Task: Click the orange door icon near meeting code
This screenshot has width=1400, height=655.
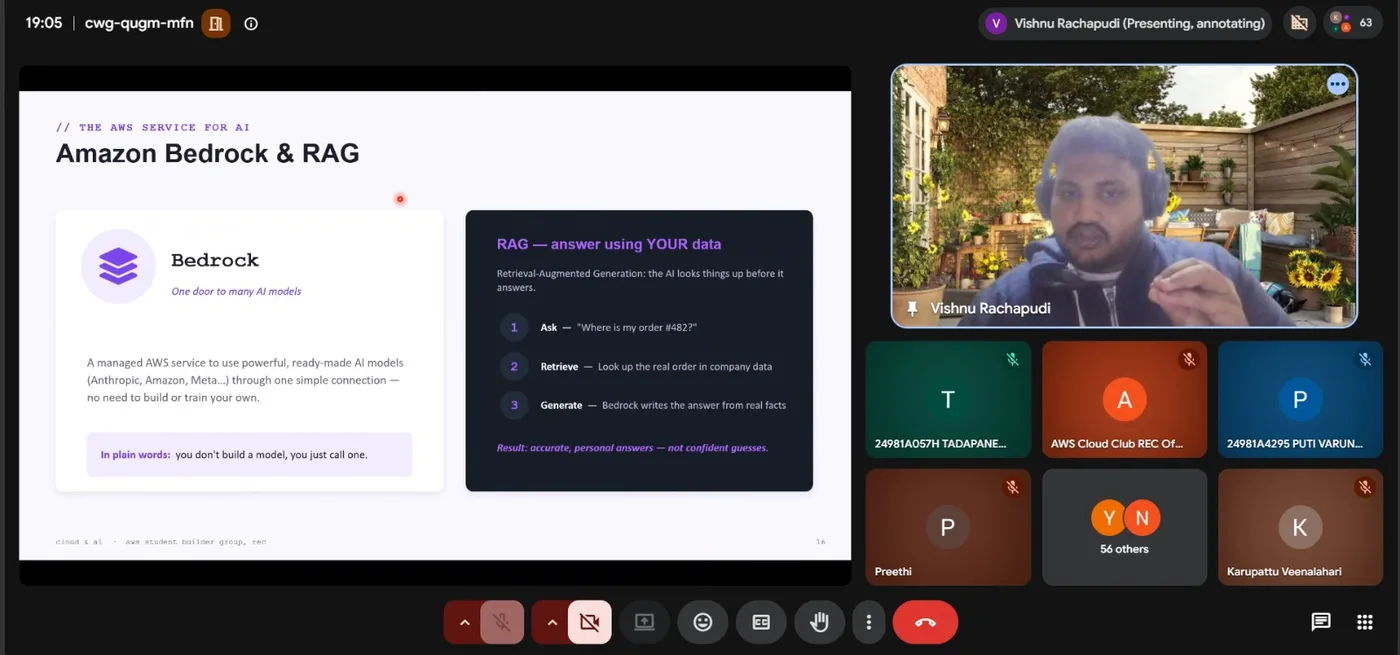Action: 216,23
